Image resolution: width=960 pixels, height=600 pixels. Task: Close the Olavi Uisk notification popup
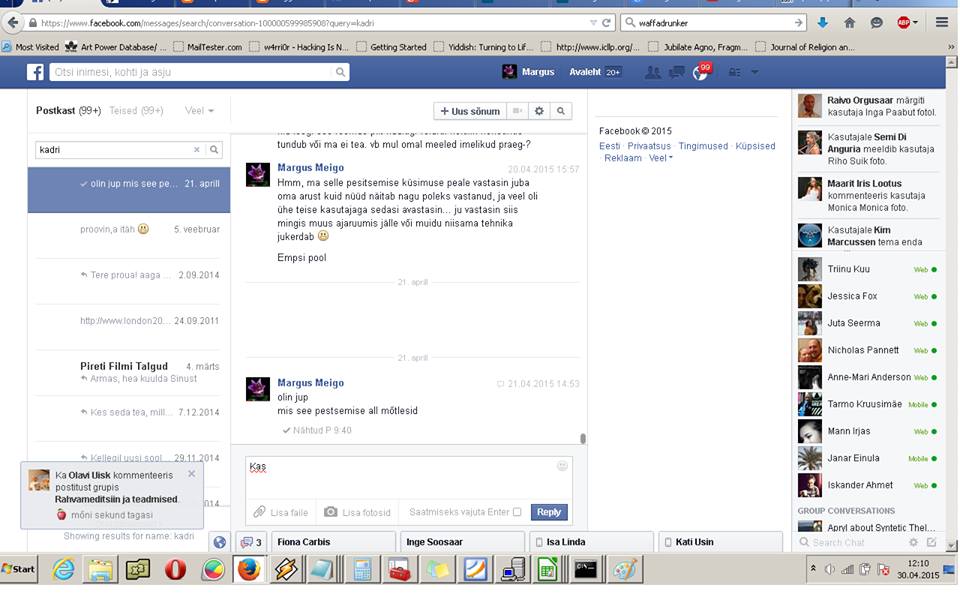[192, 474]
